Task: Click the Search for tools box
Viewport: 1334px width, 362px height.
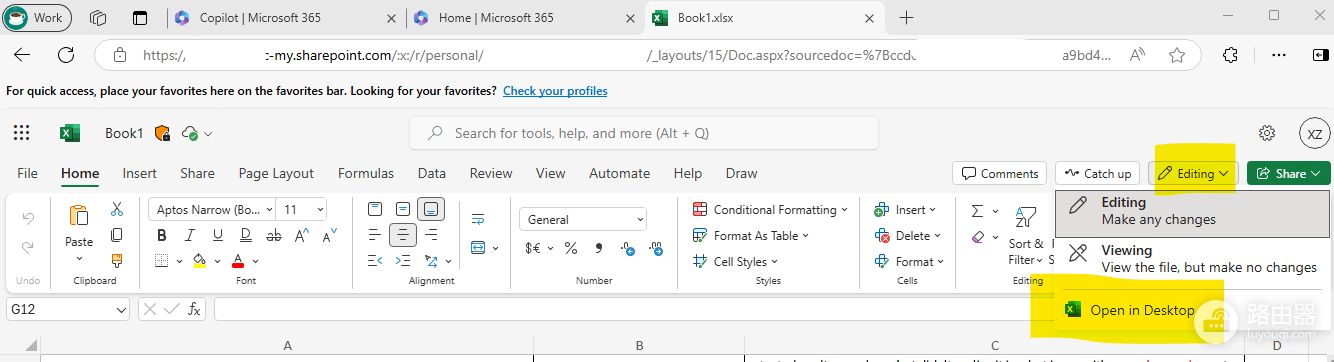Action: pos(644,133)
